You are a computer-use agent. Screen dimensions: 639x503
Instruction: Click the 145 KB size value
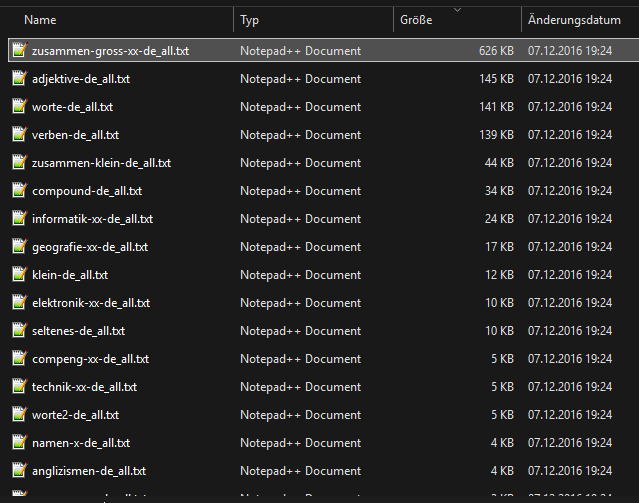[496, 79]
